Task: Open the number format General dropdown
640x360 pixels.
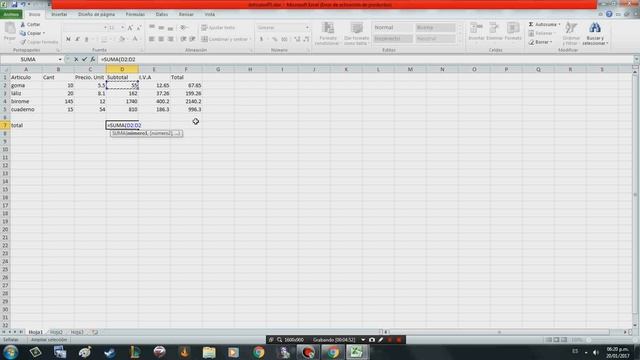Action: pos(307,27)
